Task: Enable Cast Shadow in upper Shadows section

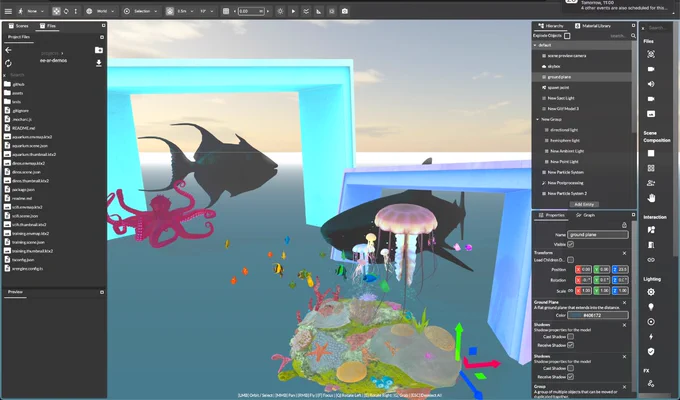Action: point(570,337)
